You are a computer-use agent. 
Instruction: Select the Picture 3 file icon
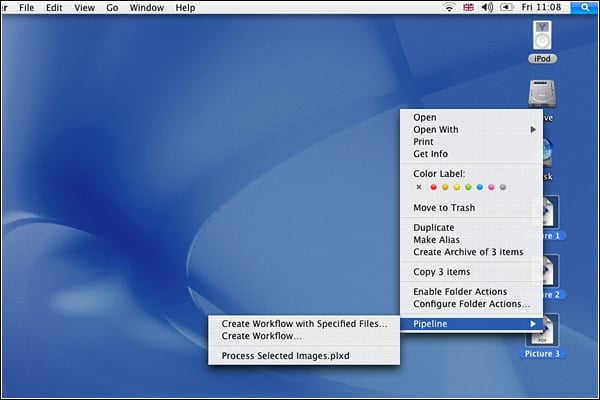(x=545, y=330)
